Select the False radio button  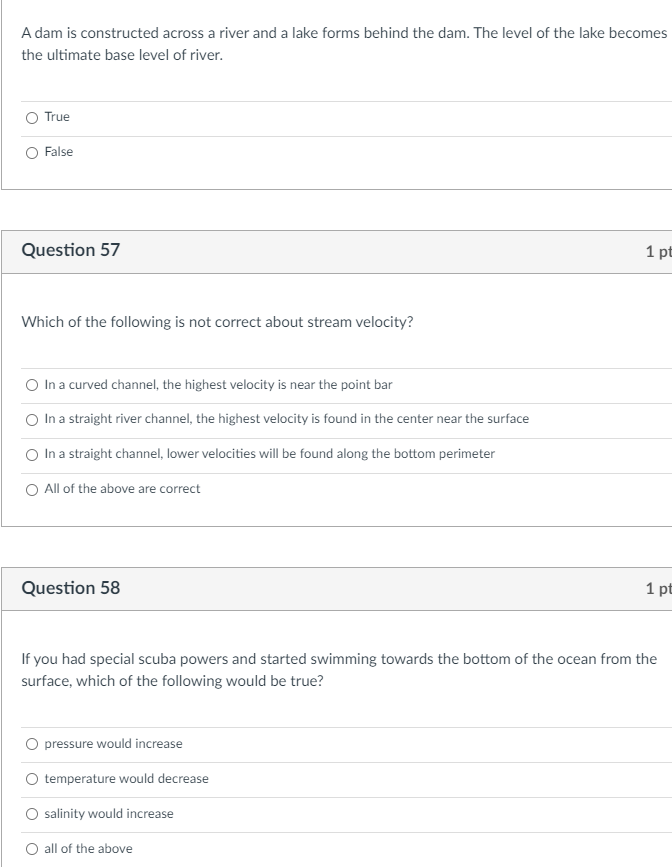point(33,153)
